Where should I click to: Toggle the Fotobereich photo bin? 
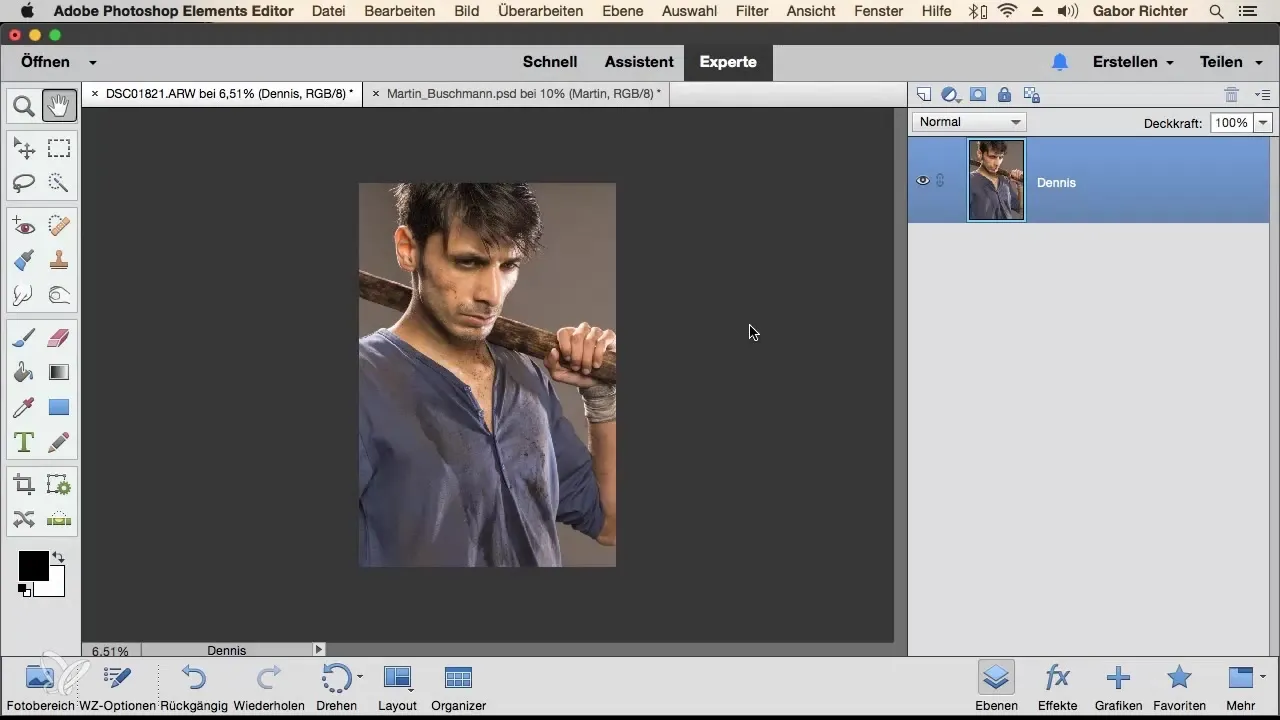(x=38, y=686)
